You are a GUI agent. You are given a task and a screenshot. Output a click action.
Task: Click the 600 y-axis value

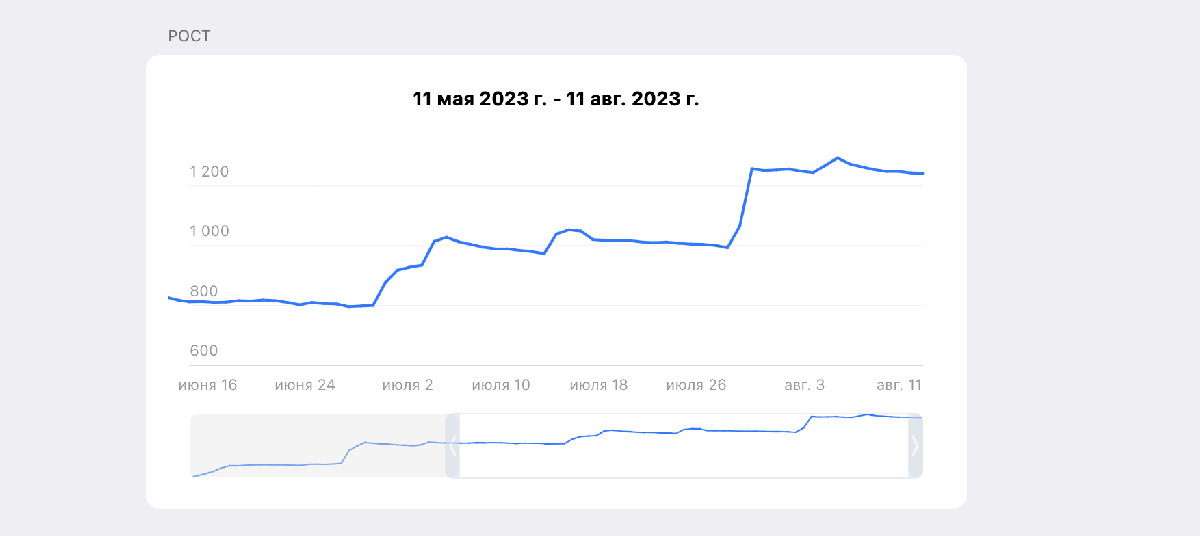pos(203,351)
